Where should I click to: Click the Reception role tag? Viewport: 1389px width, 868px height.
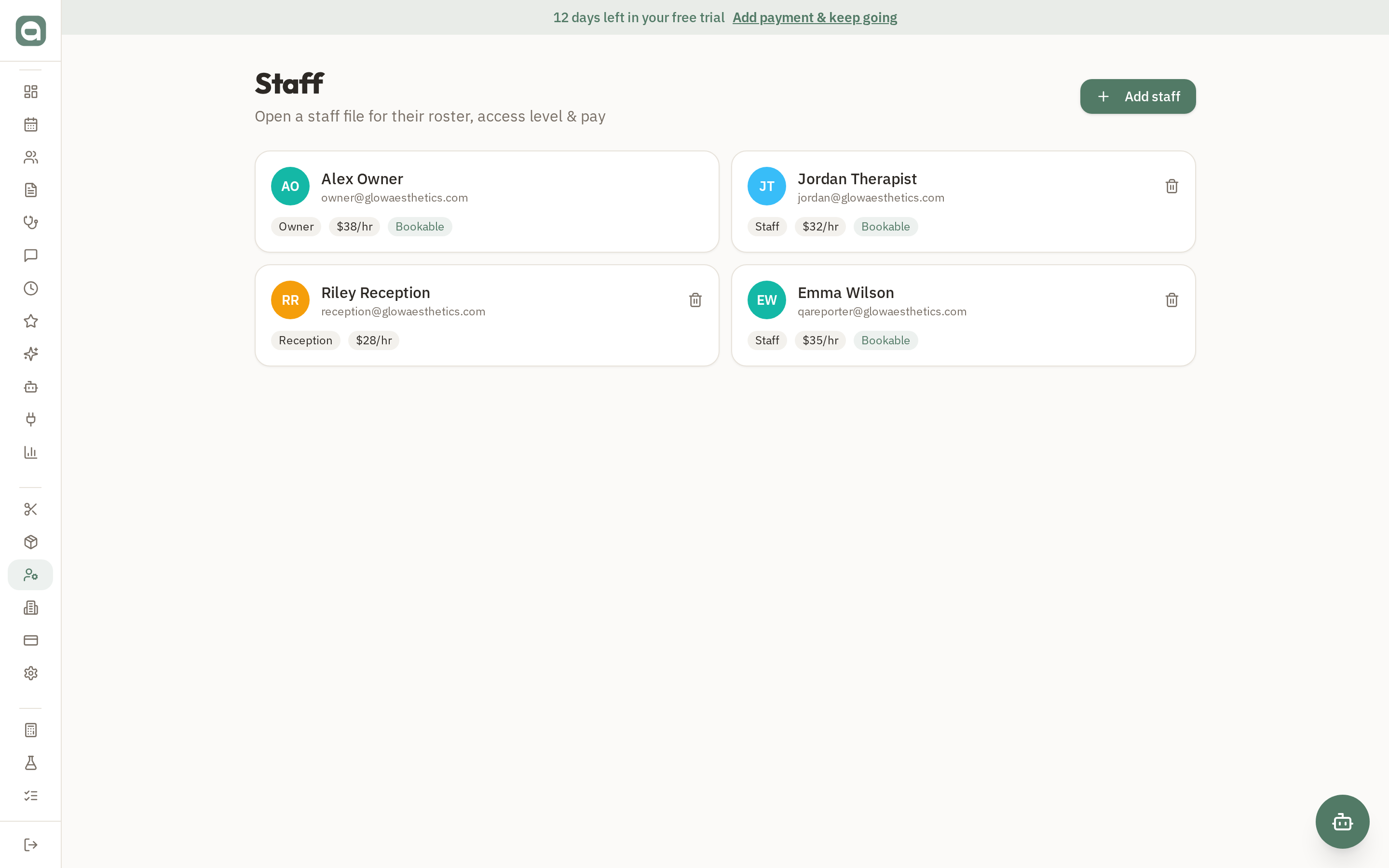[x=305, y=340]
